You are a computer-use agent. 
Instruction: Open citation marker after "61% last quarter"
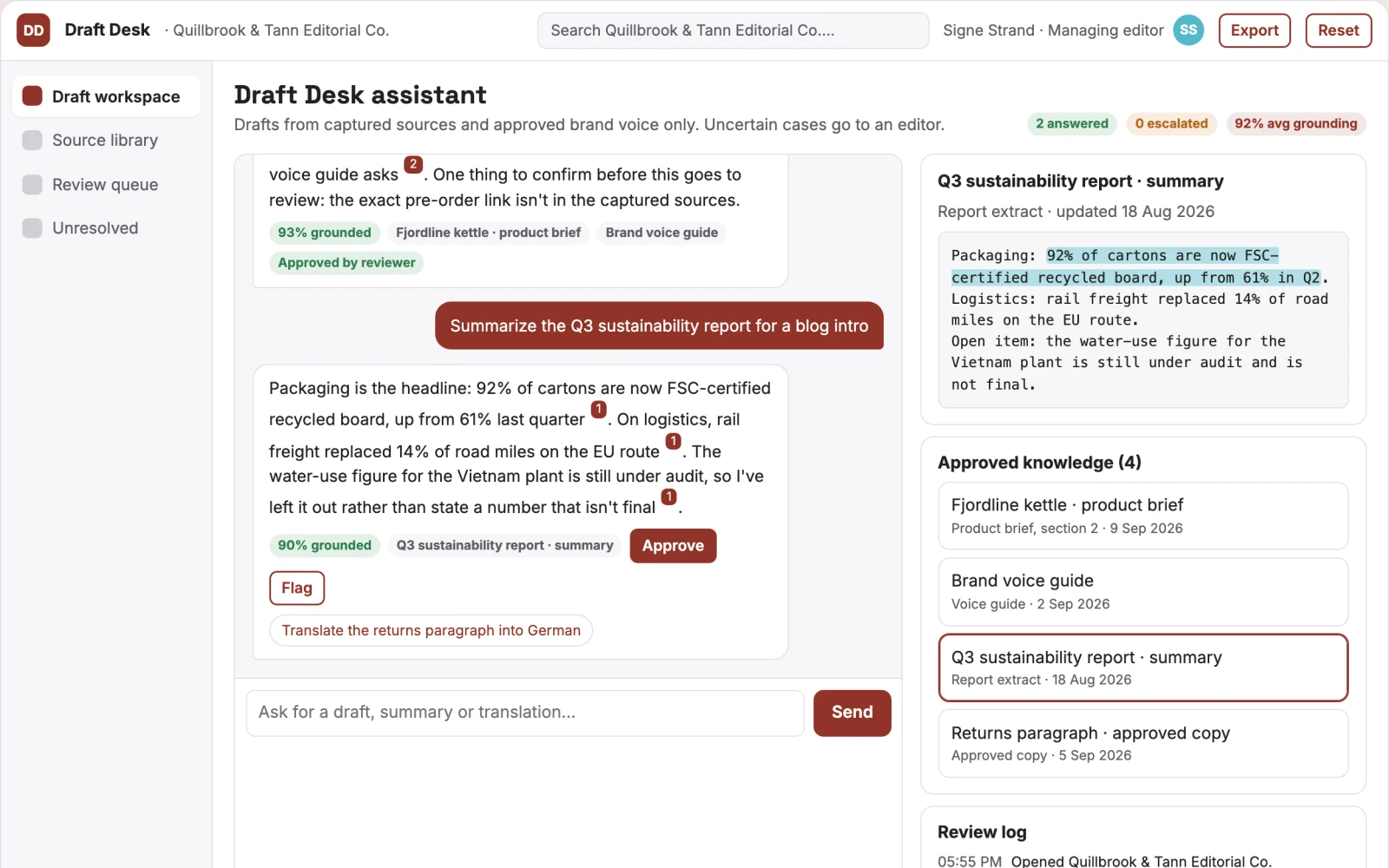598,409
